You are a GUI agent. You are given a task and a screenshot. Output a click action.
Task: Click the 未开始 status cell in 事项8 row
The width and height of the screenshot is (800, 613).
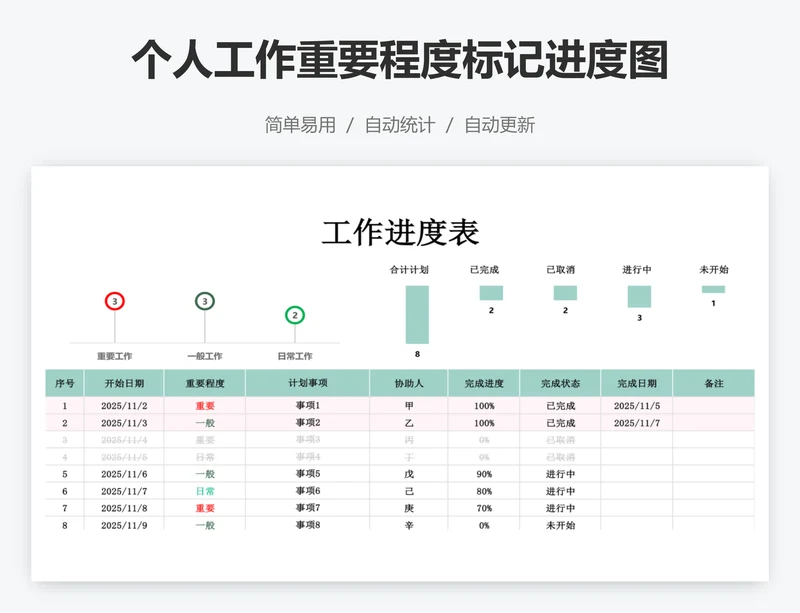(x=560, y=525)
